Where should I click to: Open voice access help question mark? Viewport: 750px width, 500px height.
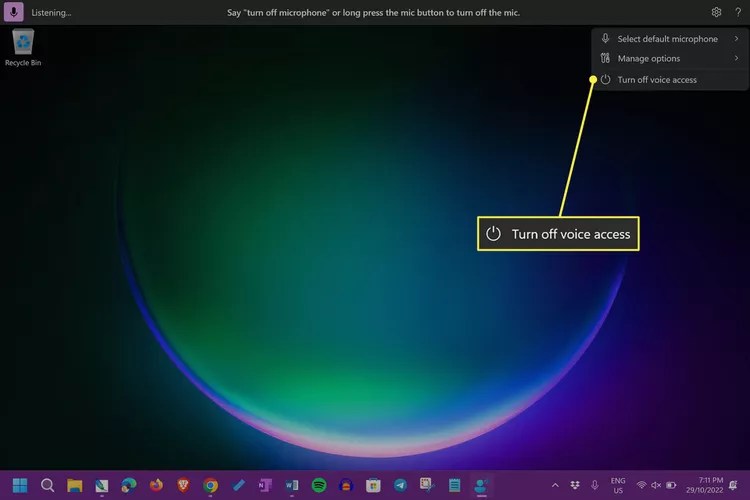[x=738, y=12]
